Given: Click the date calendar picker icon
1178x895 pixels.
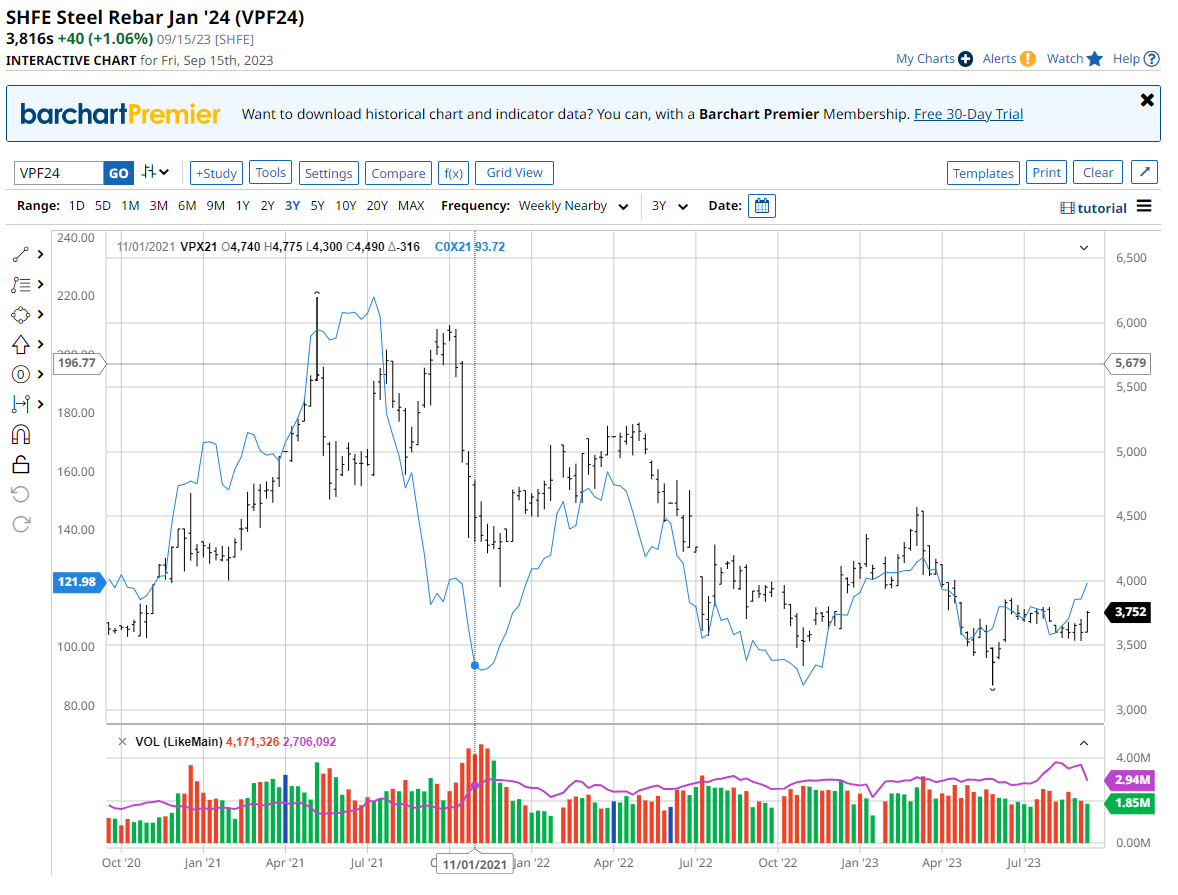Looking at the screenshot, I should (762, 206).
